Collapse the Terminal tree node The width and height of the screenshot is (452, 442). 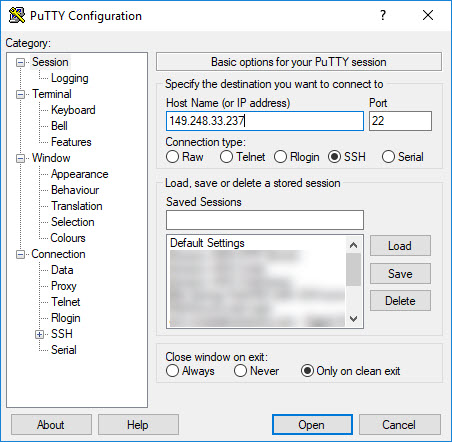tap(20, 94)
